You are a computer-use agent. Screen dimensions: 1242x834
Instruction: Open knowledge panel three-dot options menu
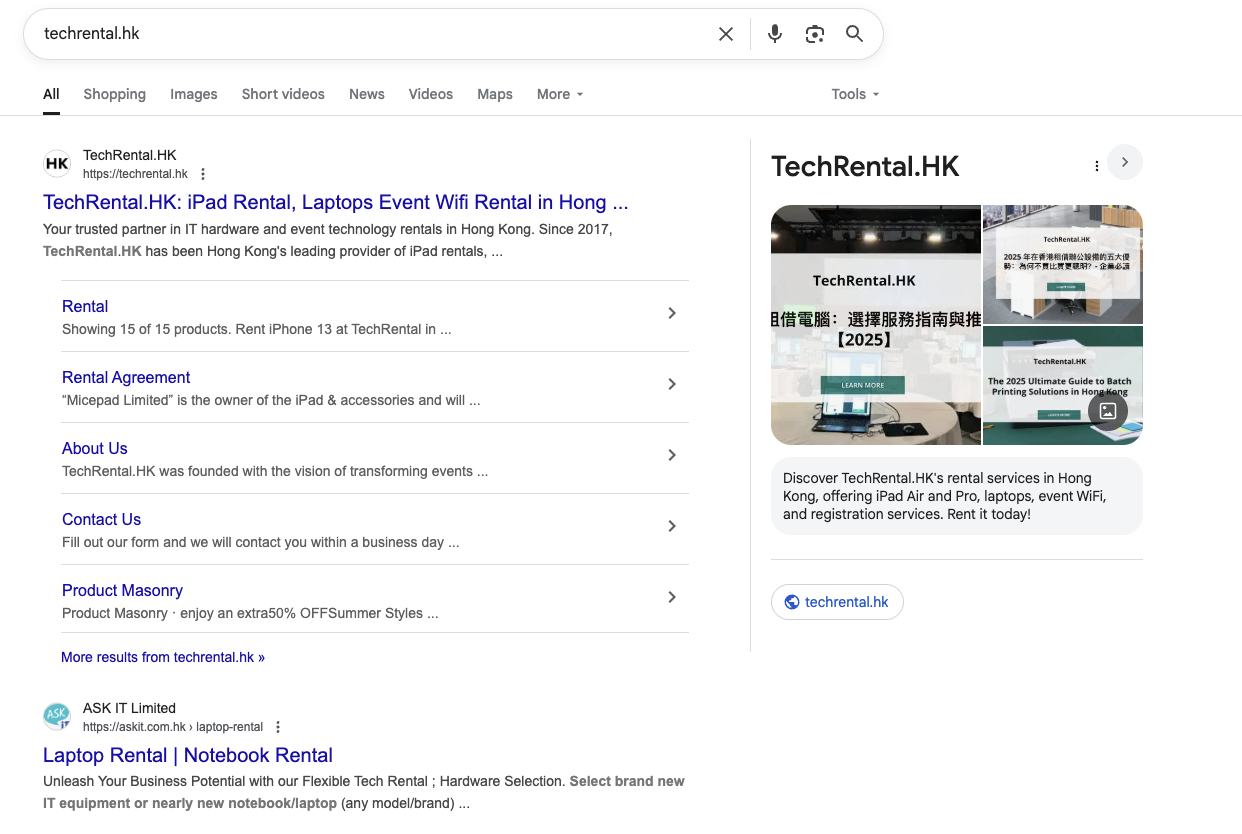[x=1097, y=166]
